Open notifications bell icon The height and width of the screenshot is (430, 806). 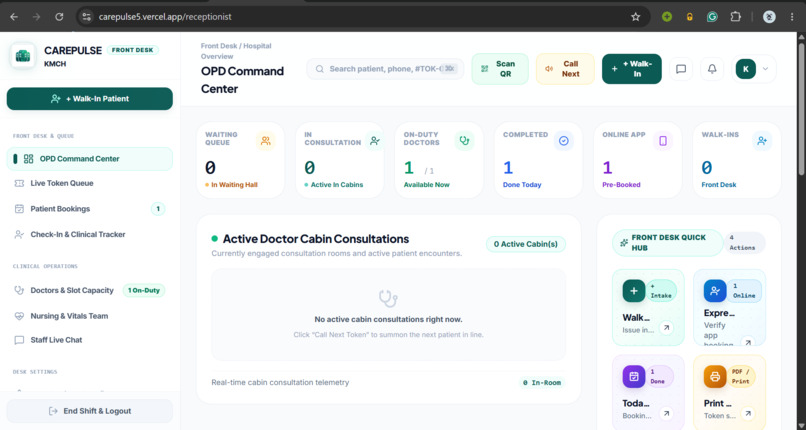[712, 69]
